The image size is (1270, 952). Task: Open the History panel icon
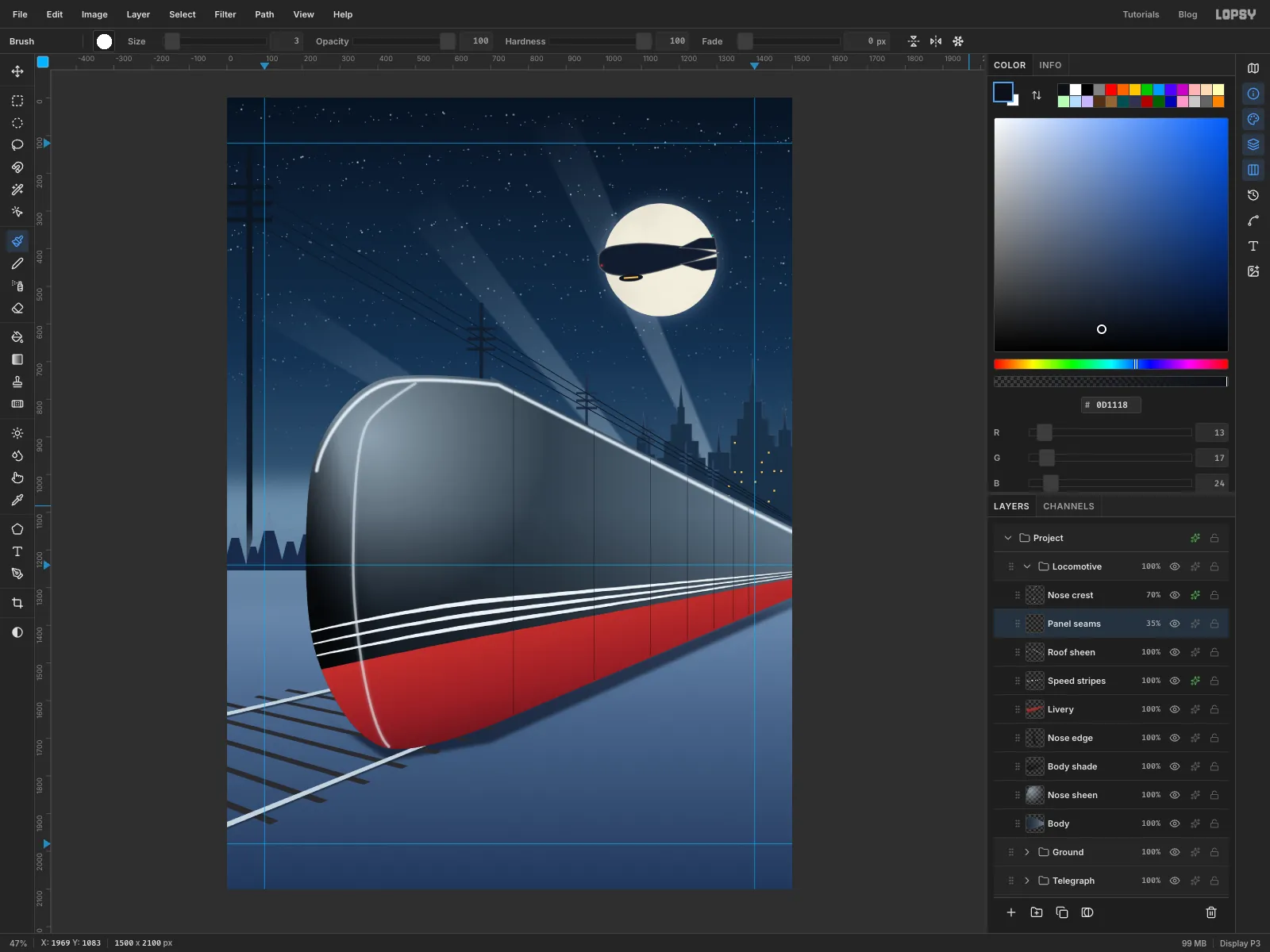click(1253, 195)
